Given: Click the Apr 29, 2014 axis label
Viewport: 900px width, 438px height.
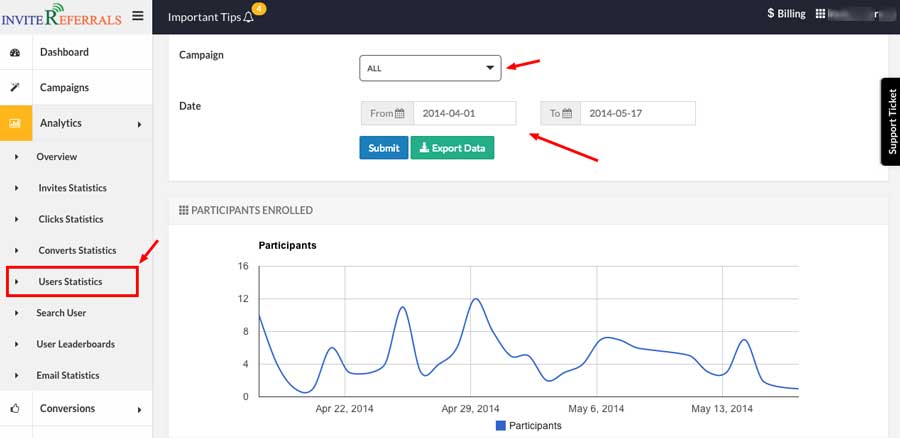Looking at the screenshot, I should 470,409.
